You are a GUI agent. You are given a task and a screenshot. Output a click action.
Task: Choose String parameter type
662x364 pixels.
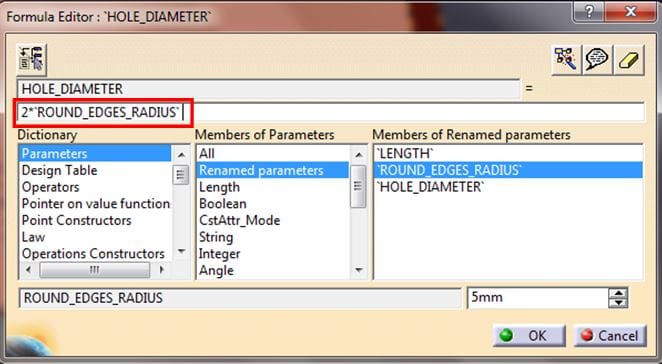click(x=216, y=237)
